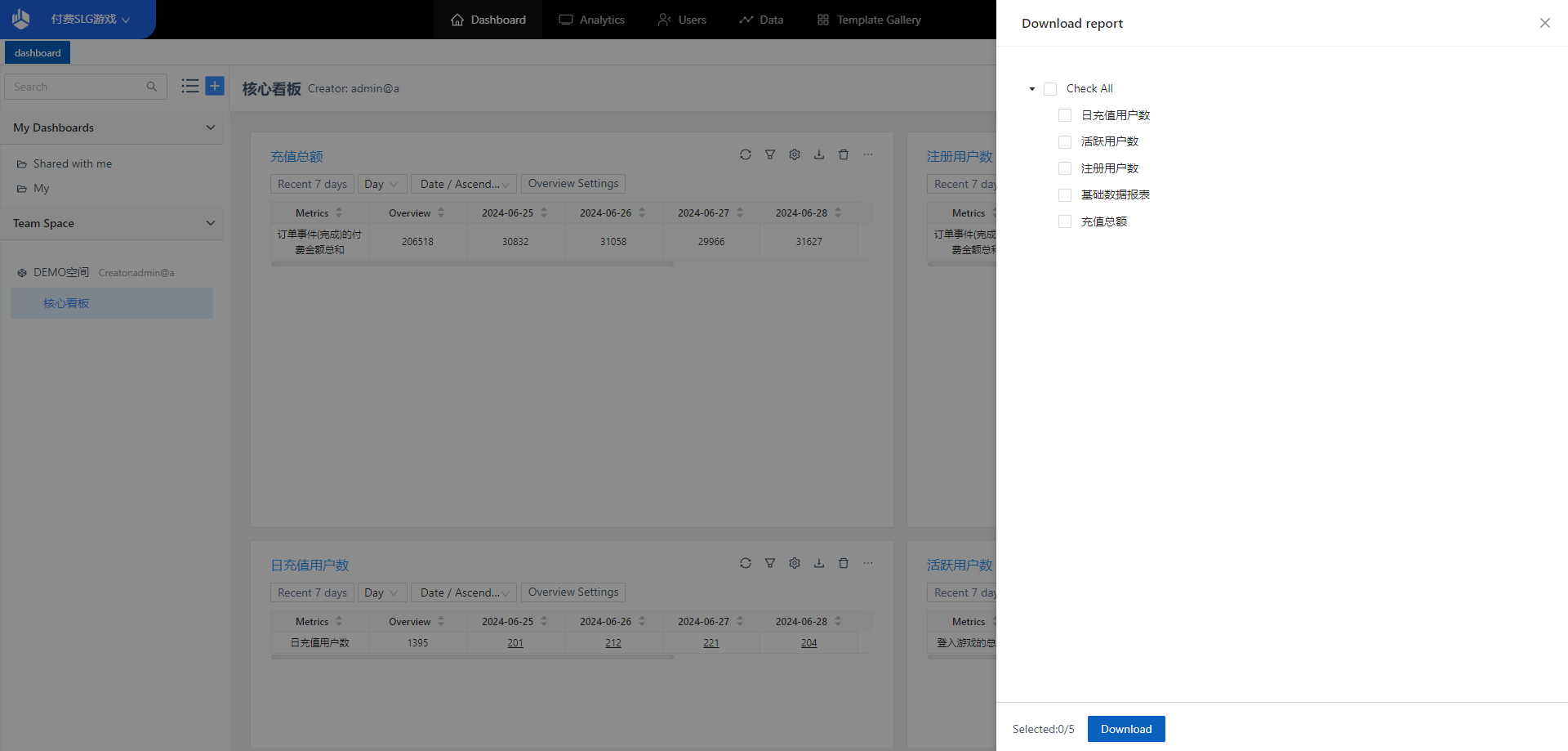Check the Check All checkbox
The width and height of the screenshot is (1568, 751).
coord(1050,89)
